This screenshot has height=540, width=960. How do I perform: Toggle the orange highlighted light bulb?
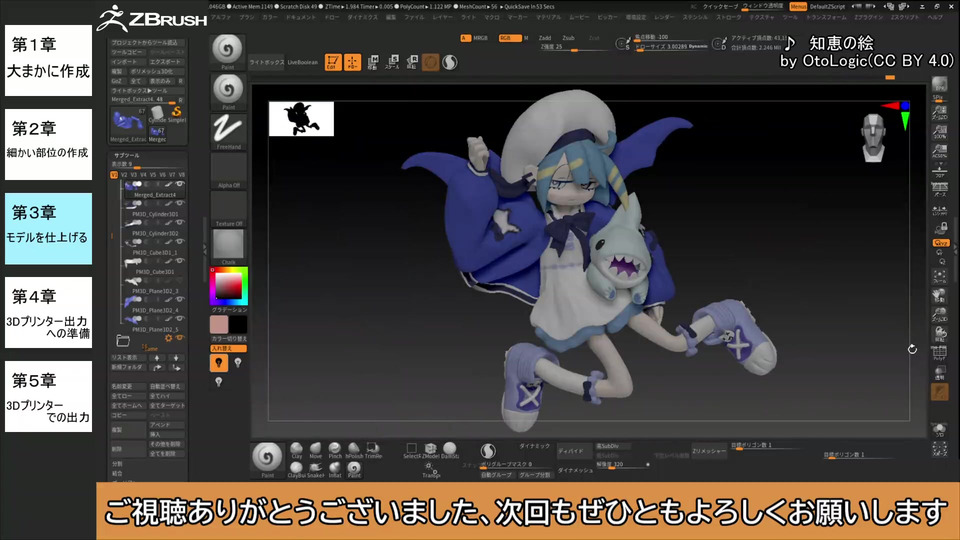coord(219,363)
